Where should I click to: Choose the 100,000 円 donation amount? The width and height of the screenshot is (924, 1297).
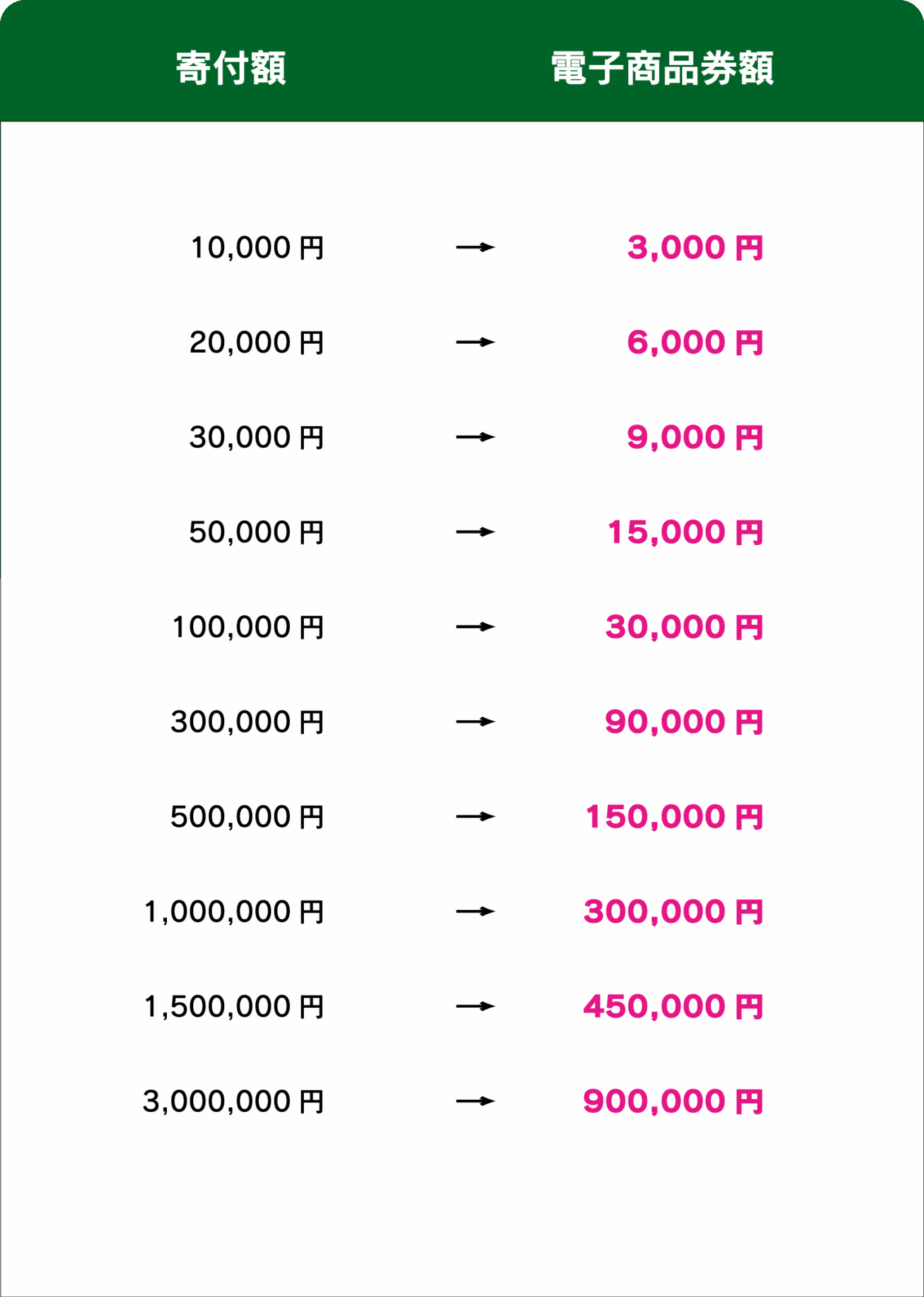click(x=248, y=628)
